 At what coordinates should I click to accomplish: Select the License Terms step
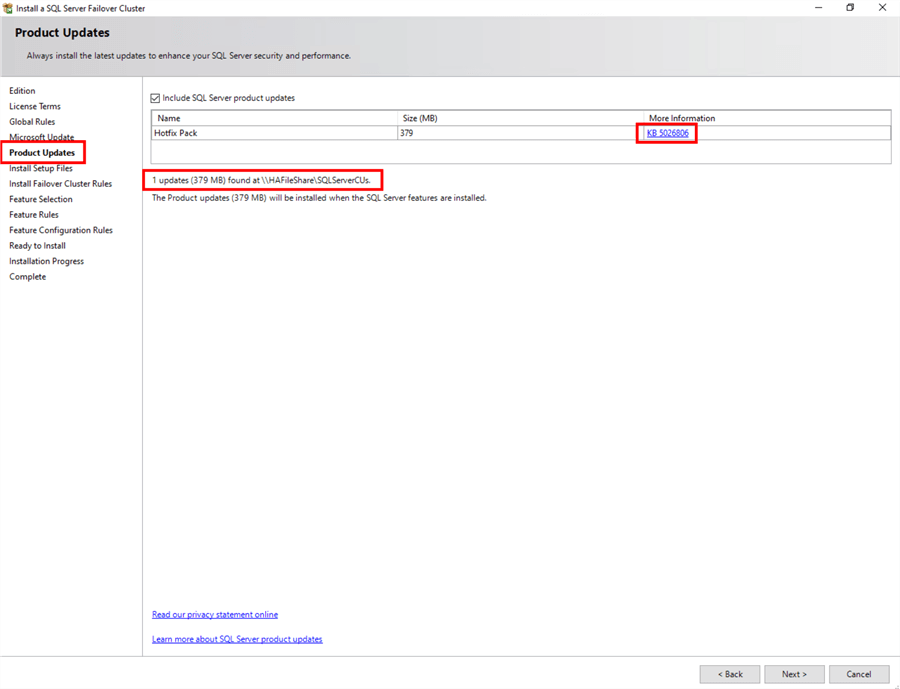click(x=34, y=106)
